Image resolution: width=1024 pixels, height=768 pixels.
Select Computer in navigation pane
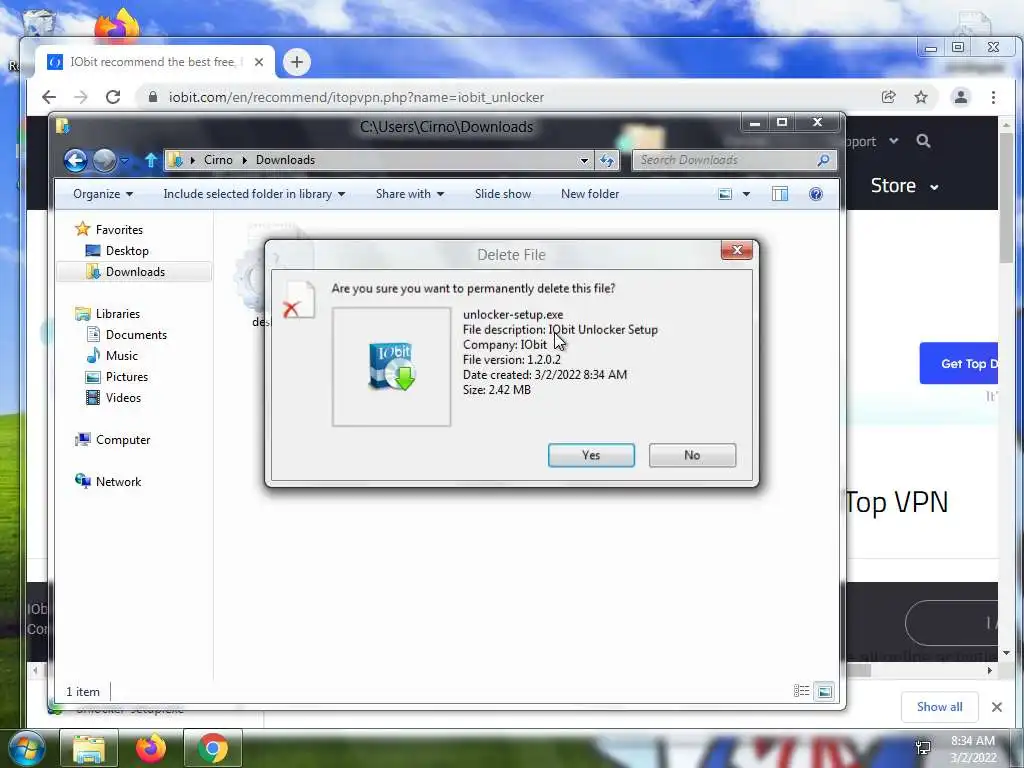coord(123,440)
